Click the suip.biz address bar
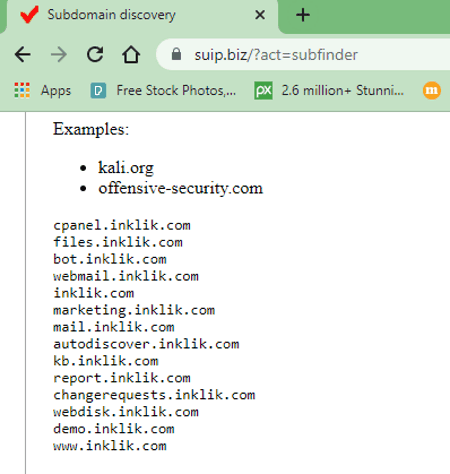This screenshot has height=474, width=450. [x=303, y=55]
